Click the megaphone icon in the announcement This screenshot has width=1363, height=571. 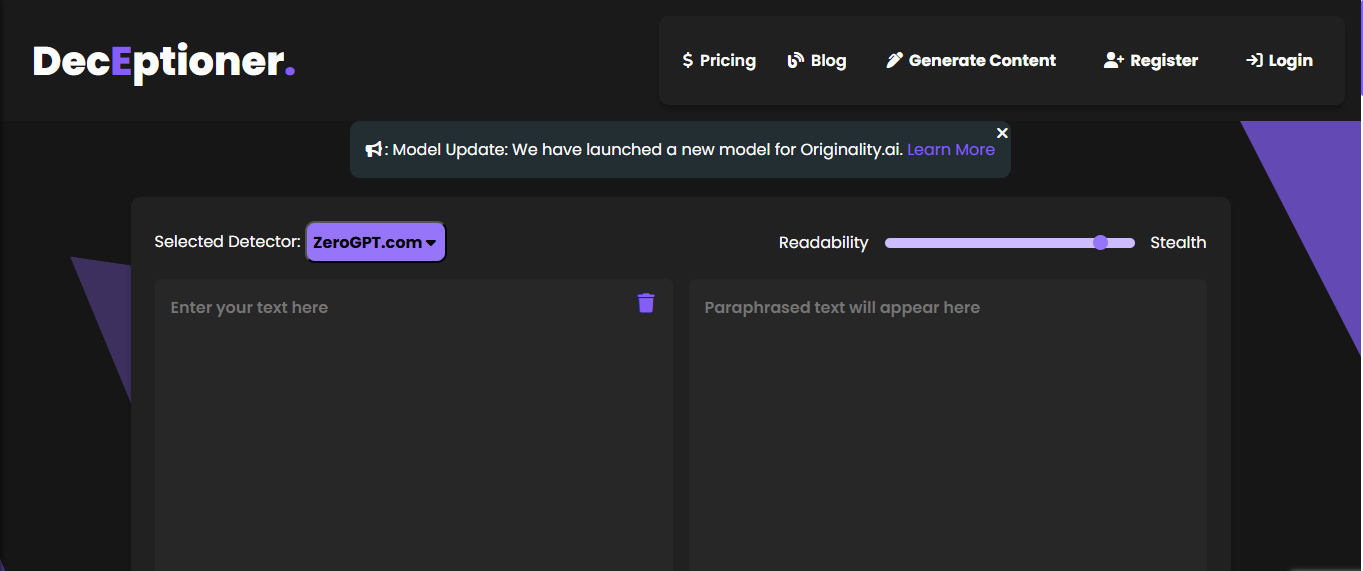374,150
